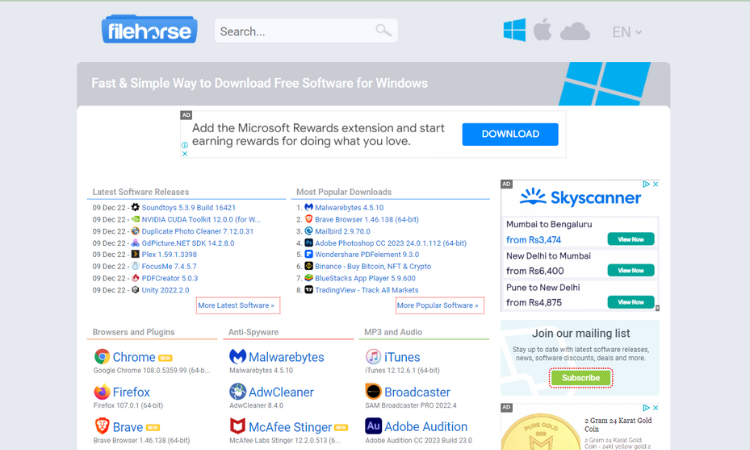Focus the Search input field
Viewport: 750px width, 450px height.
(306, 31)
